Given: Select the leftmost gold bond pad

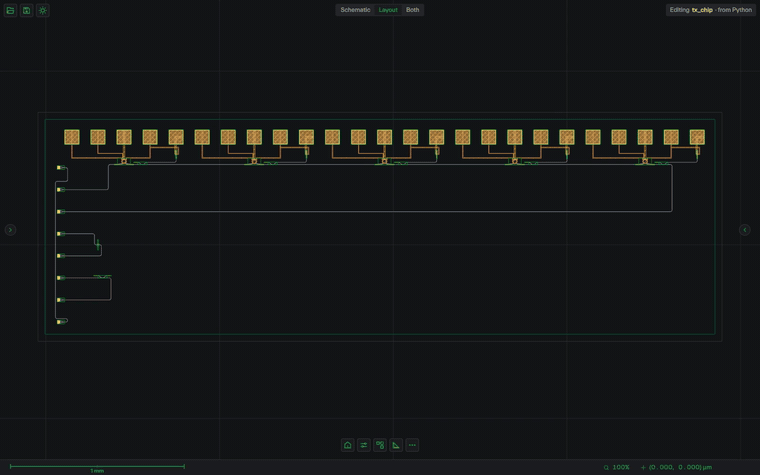Looking at the screenshot, I should point(72,137).
